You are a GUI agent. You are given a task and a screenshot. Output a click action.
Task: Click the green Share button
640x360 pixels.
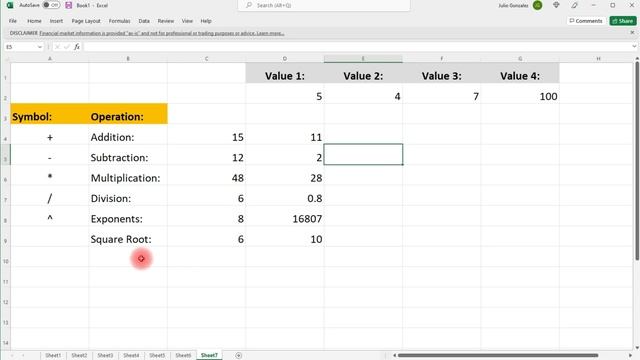click(623, 21)
